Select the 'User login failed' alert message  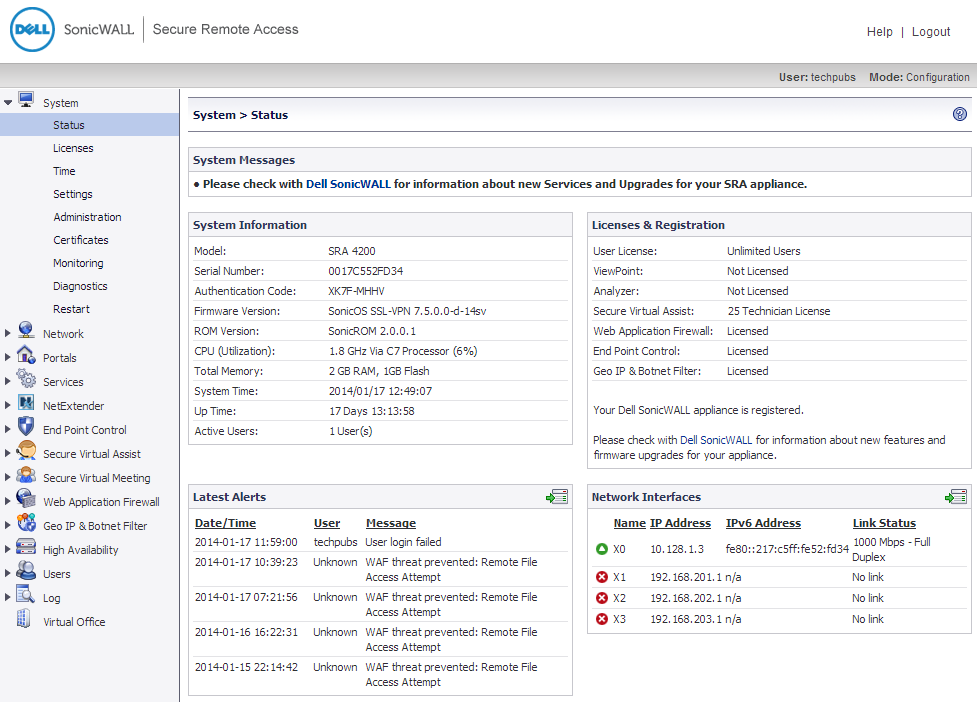click(x=403, y=542)
